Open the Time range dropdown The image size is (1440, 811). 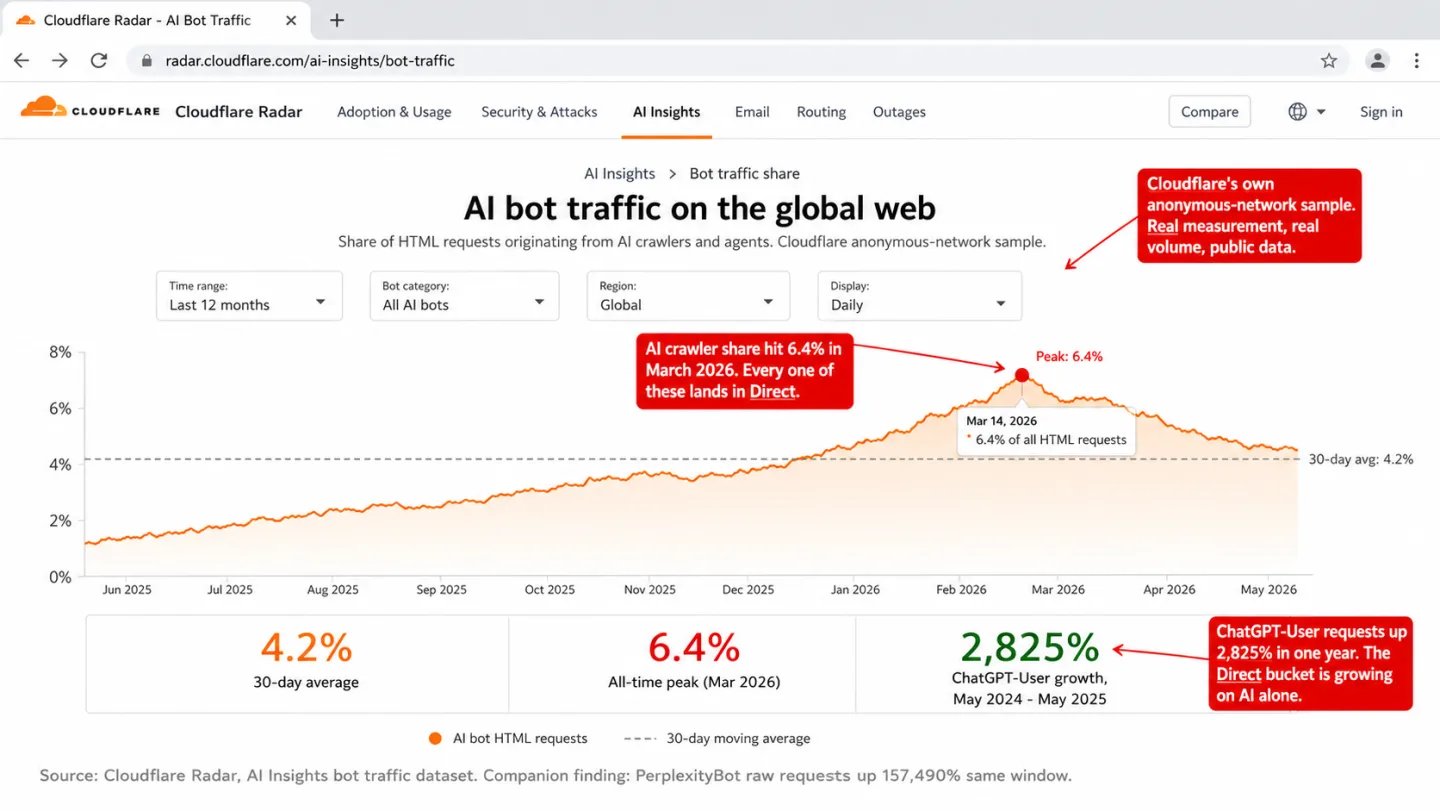249,296
